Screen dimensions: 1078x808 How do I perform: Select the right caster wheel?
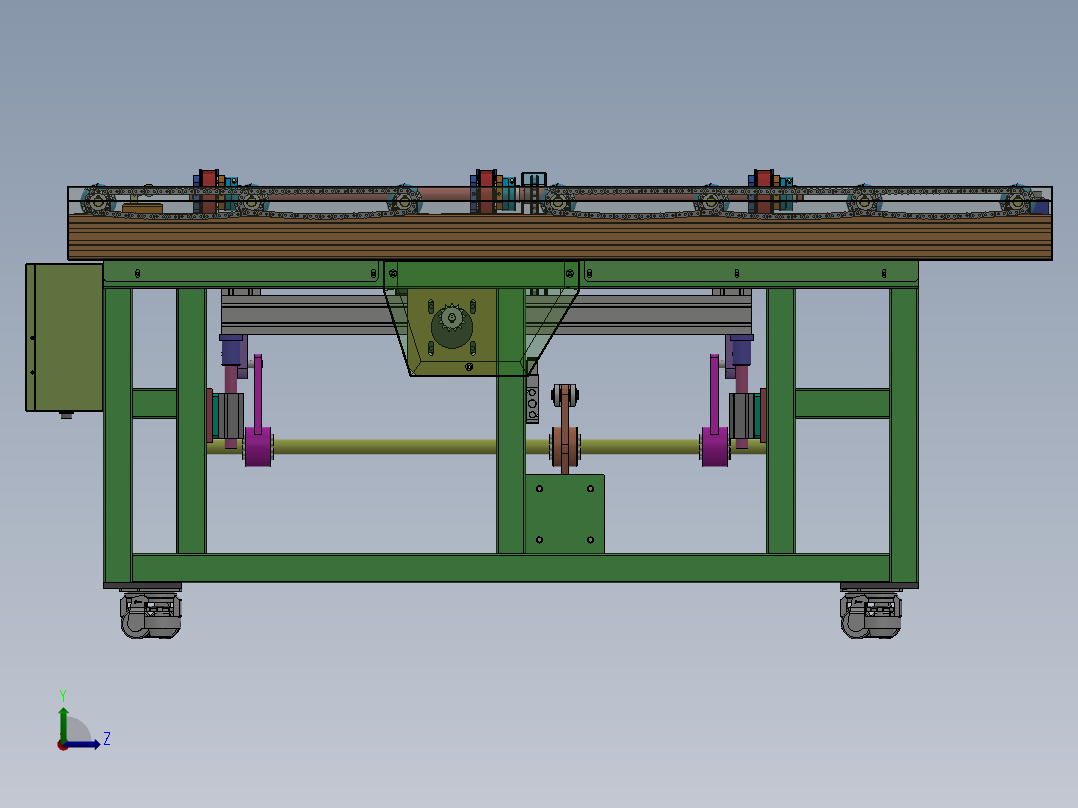(x=870, y=616)
